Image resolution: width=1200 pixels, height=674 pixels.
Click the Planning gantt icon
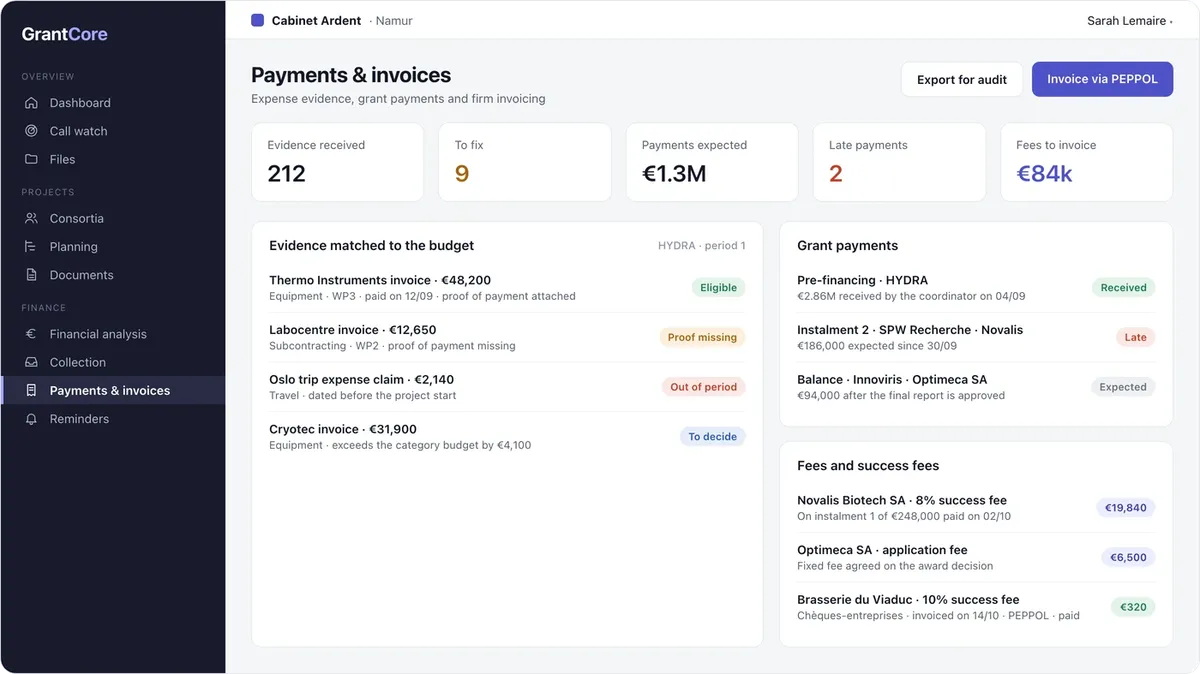coord(31,246)
